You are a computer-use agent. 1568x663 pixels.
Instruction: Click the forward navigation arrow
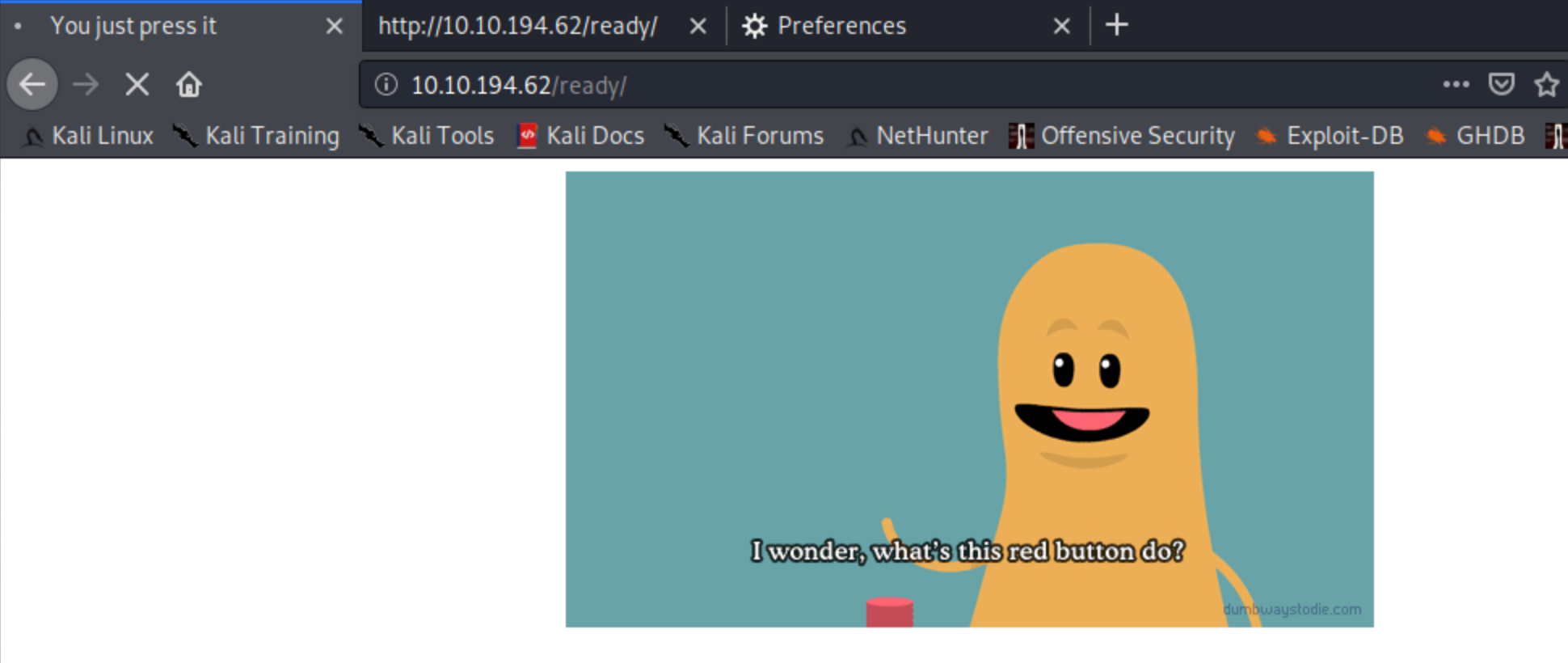click(x=86, y=84)
